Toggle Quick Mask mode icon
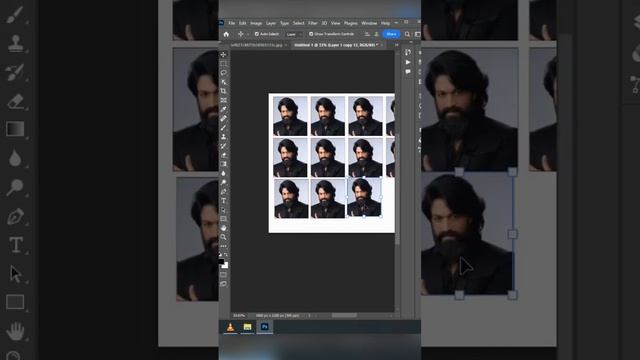640x360 pixels. 223,275
